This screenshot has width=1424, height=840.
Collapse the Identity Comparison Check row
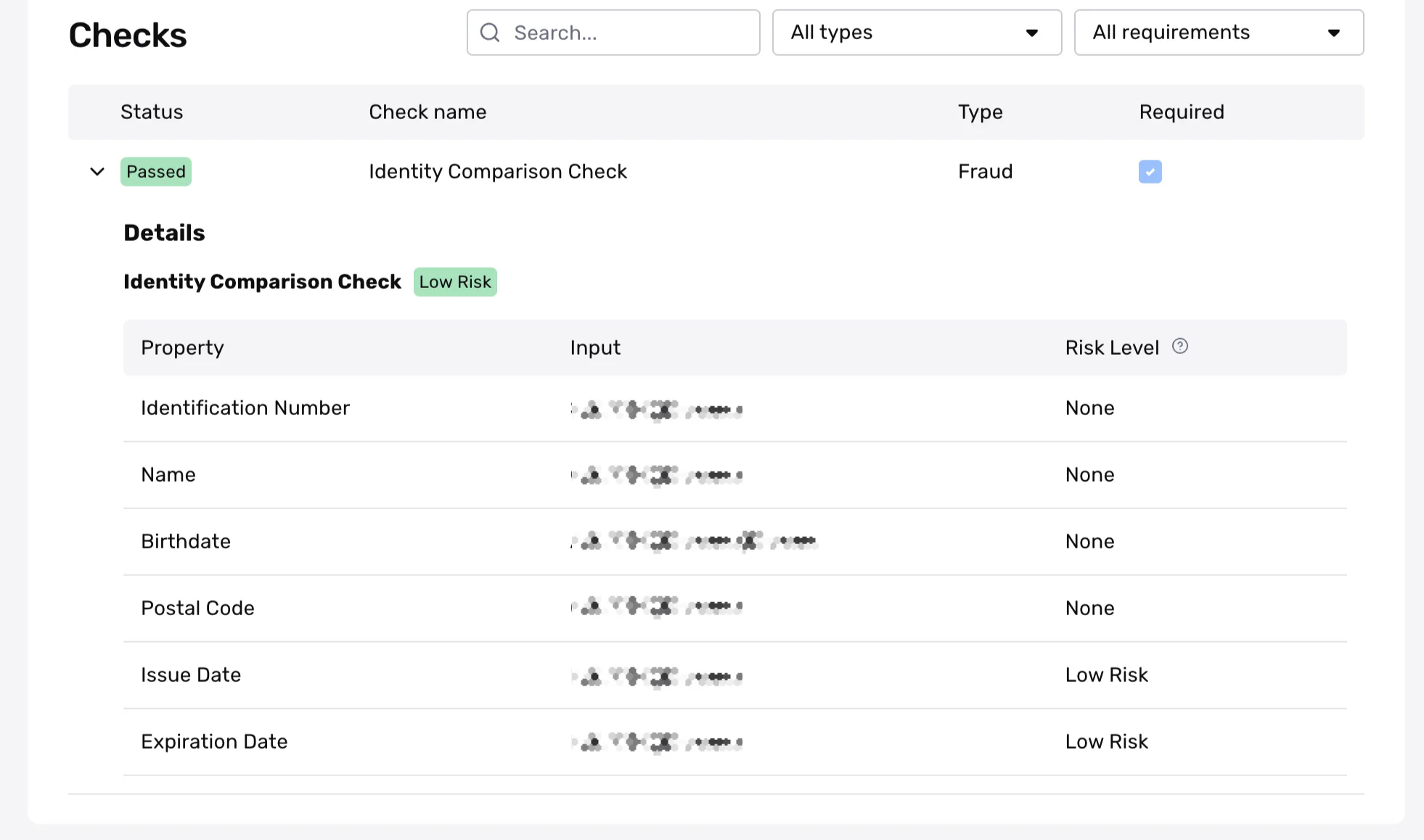[97, 172]
